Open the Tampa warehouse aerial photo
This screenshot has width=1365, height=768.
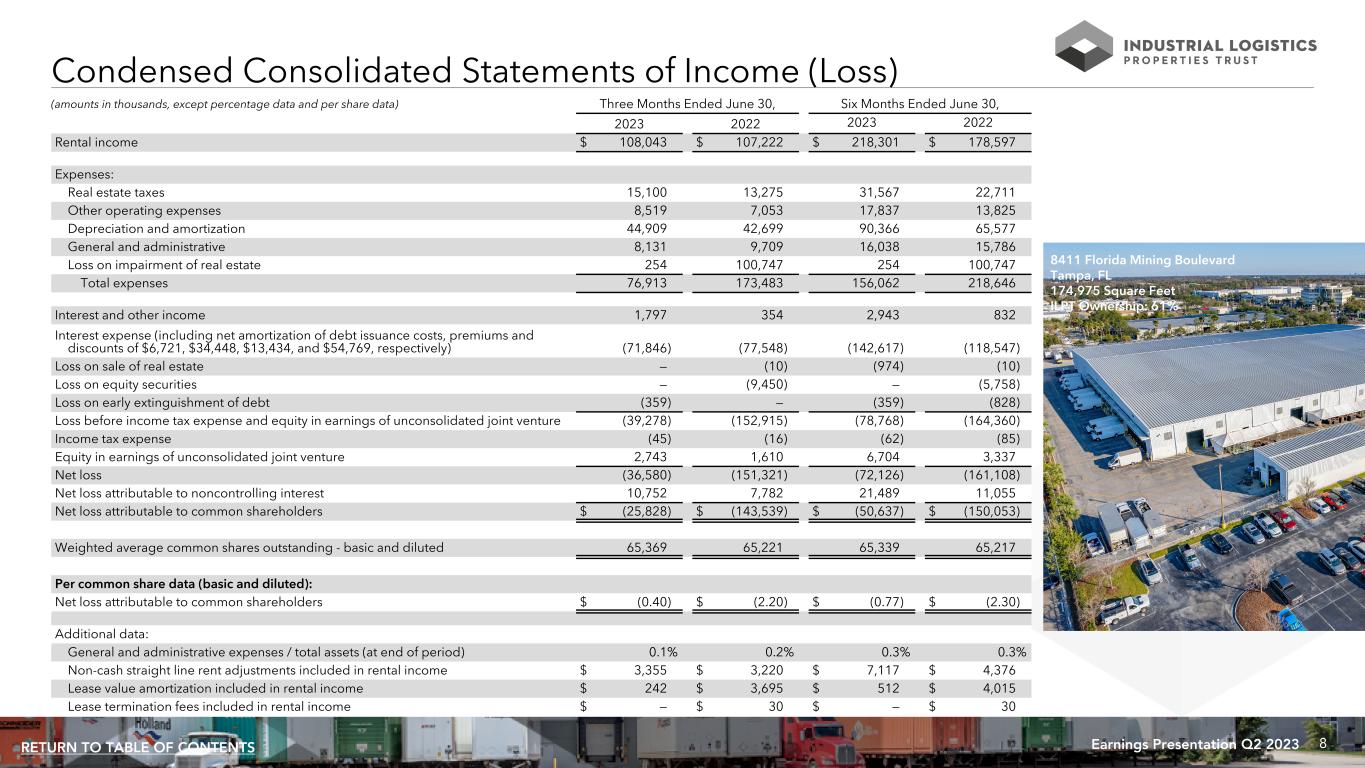[1204, 436]
